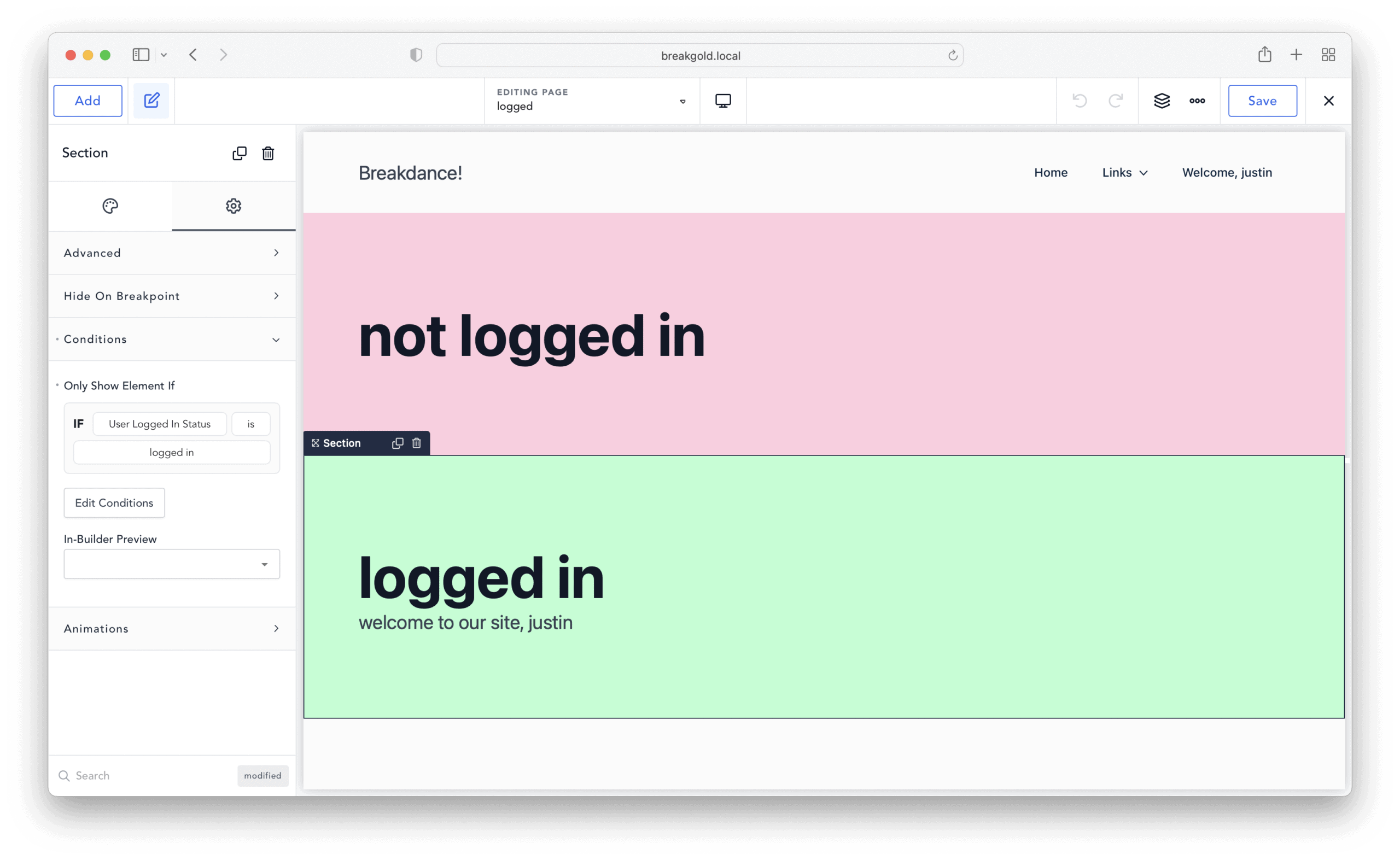Image resolution: width=1400 pixels, height=860 pixels.
Task: Click the Home navigation link
Action: click(x=1050, y=172)
